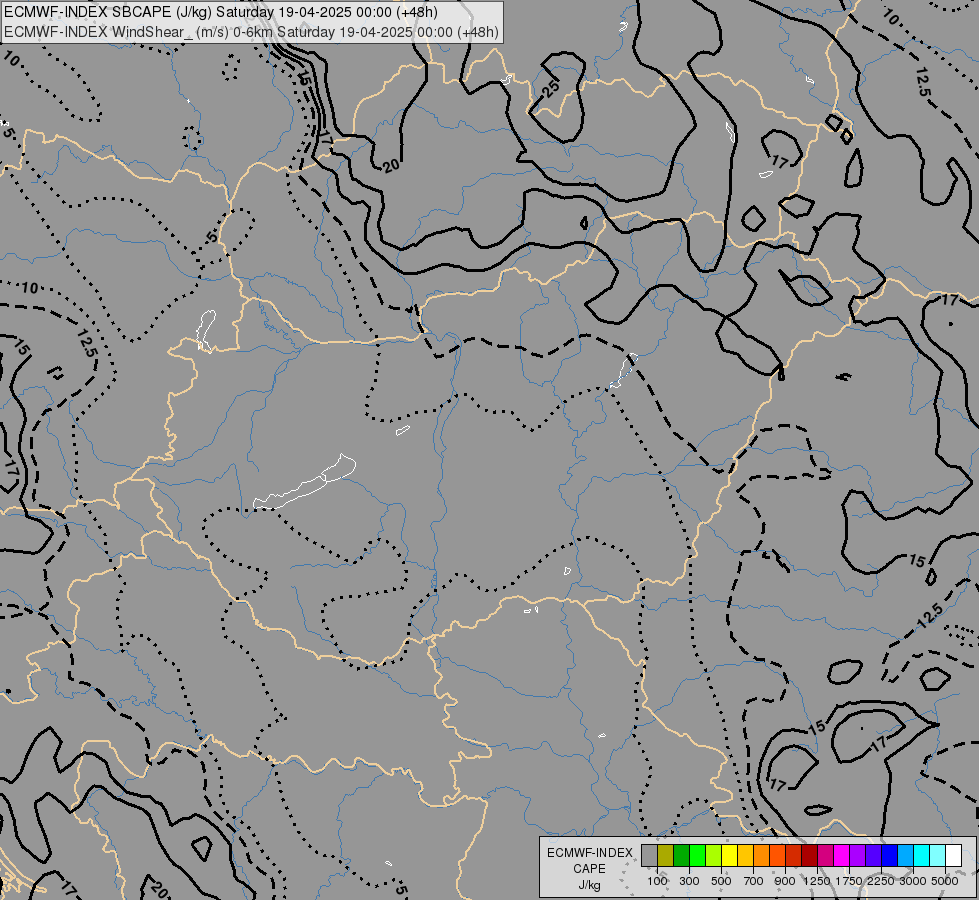Image resolution: width=979 pixels, height=900 pixels.
Task: Click the 'ECMWF-INDEX WindShear_ (m/s) 0-6km' title line
Action: [x=252, y=32]
